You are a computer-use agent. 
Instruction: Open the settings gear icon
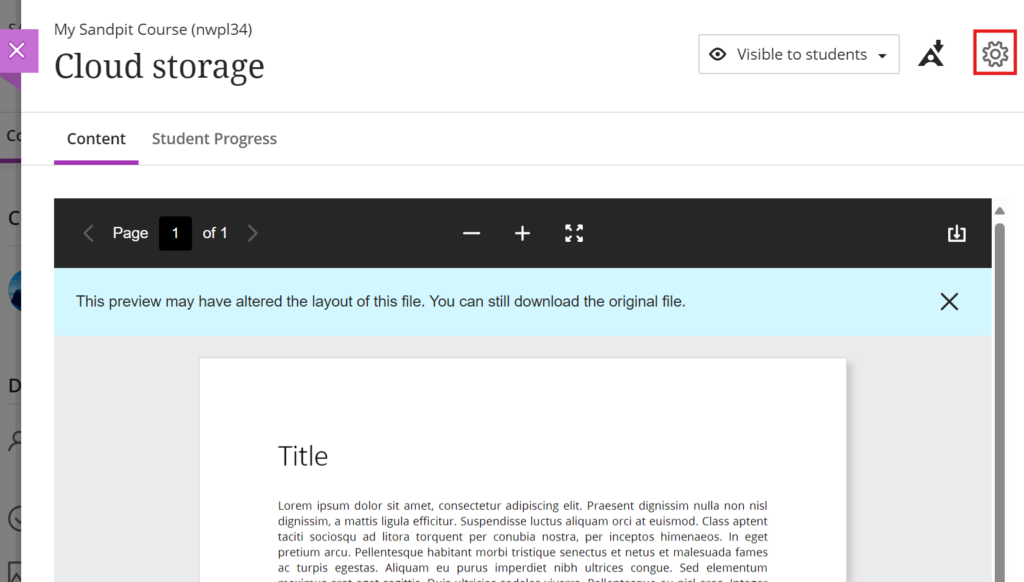[x=995, y=54]
